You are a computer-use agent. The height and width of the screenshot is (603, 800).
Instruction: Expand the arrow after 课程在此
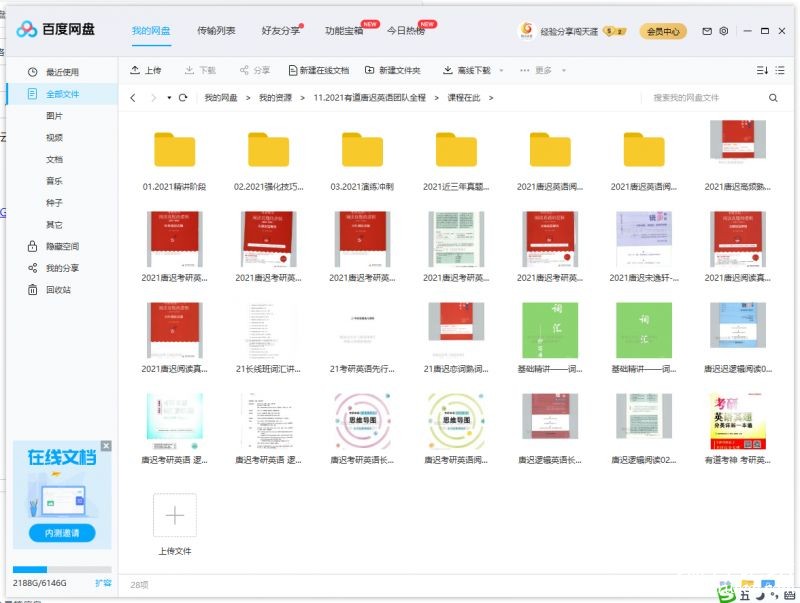[491, 97]
